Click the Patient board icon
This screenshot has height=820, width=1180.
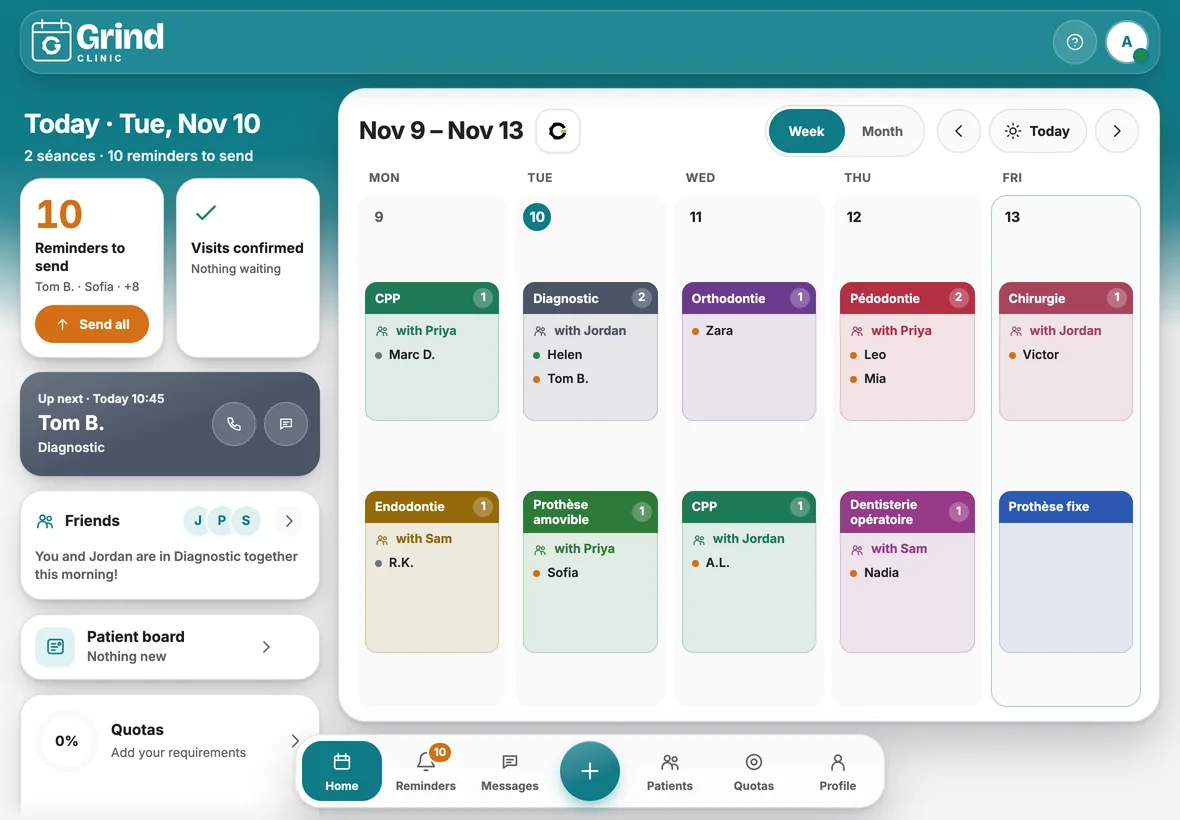[x=55, y=647]
